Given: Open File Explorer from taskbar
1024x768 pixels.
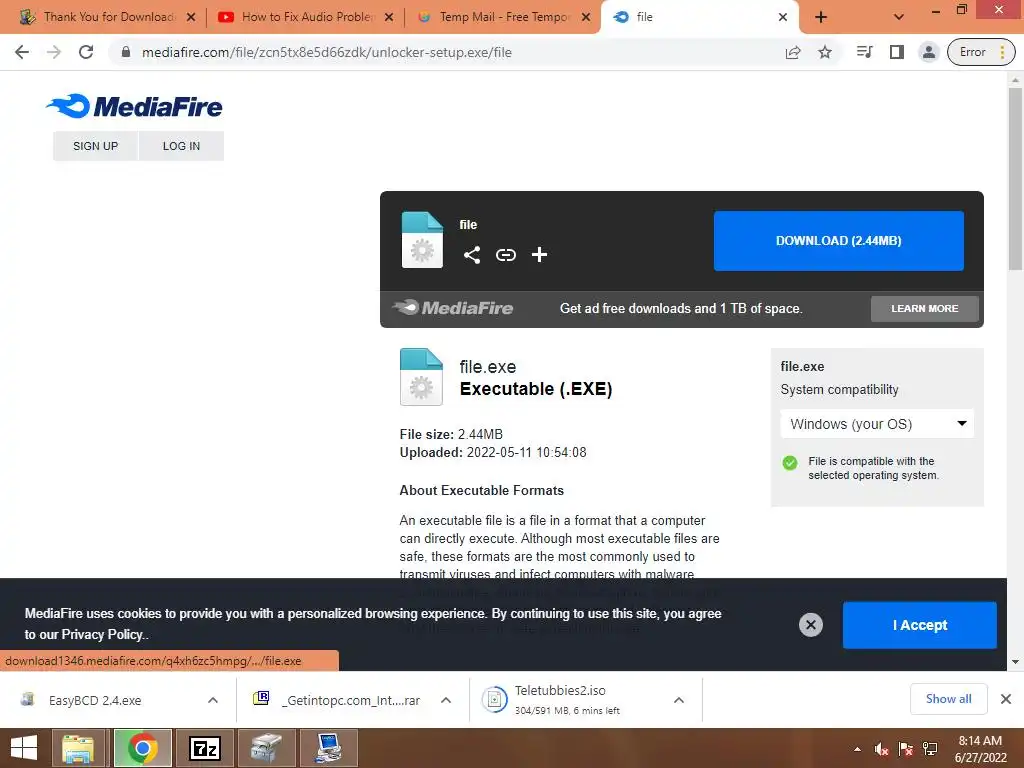Looking at the screenshot, I should click(x=78, y=748).
